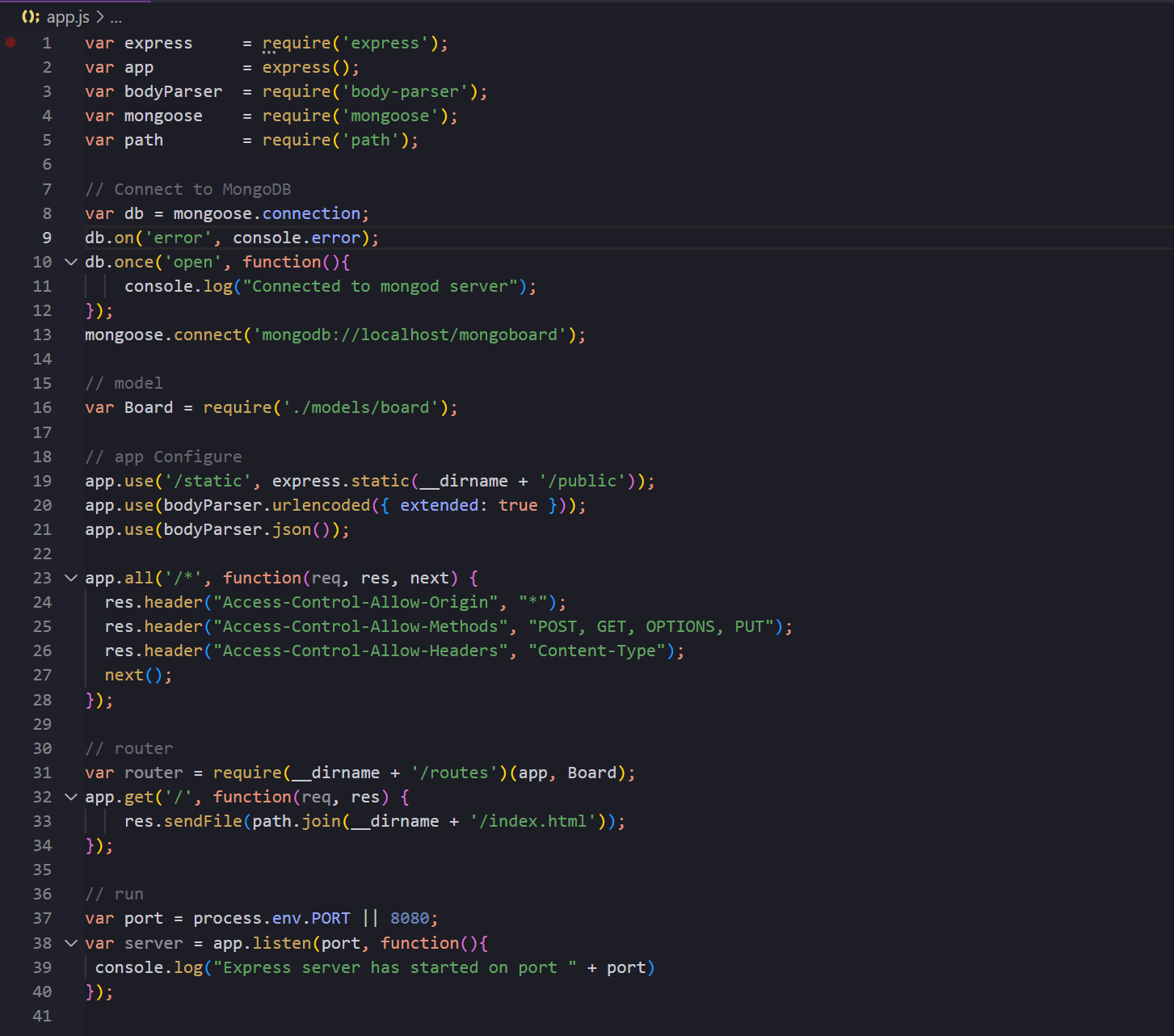Fold the app.listen callback at line 38

71,943
